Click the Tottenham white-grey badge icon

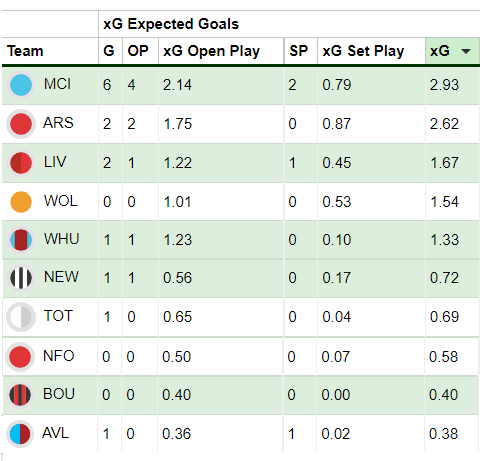click(x=21, y=317)
